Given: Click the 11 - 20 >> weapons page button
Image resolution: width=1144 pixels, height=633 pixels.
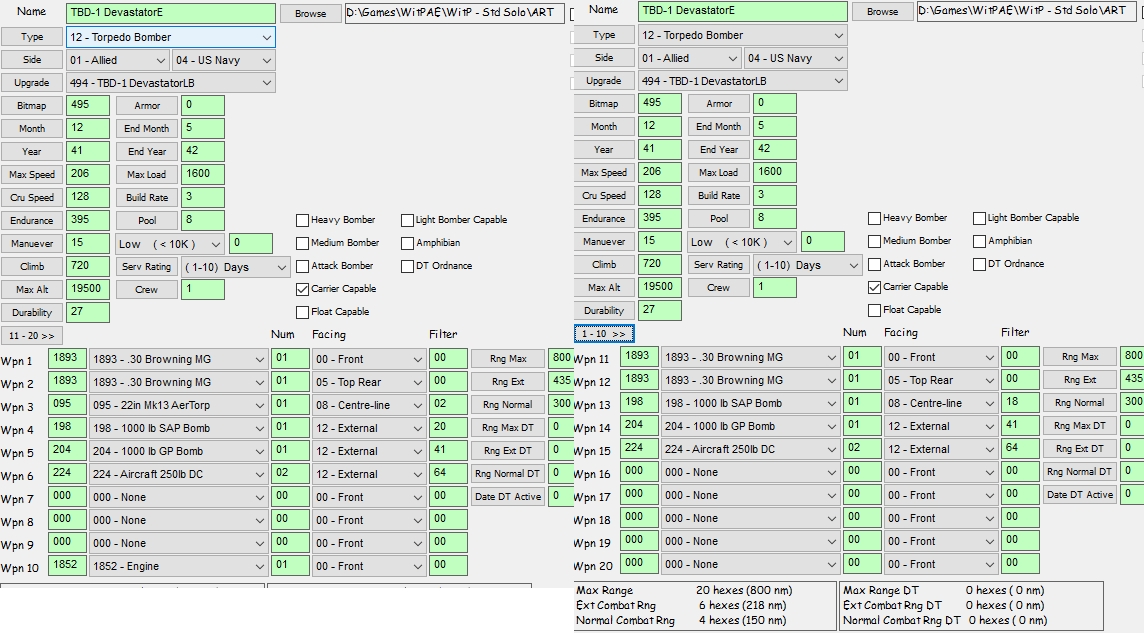Looking at the screenshot, I should pyautogui.click(x=32, y=336).
